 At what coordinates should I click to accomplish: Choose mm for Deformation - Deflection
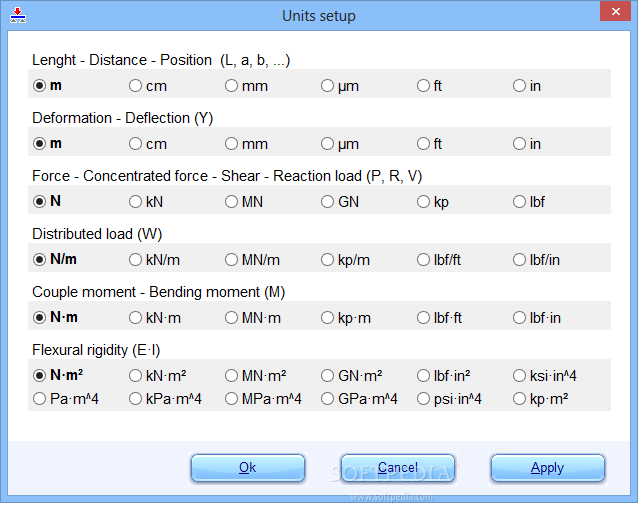click(x=247, y=144)
